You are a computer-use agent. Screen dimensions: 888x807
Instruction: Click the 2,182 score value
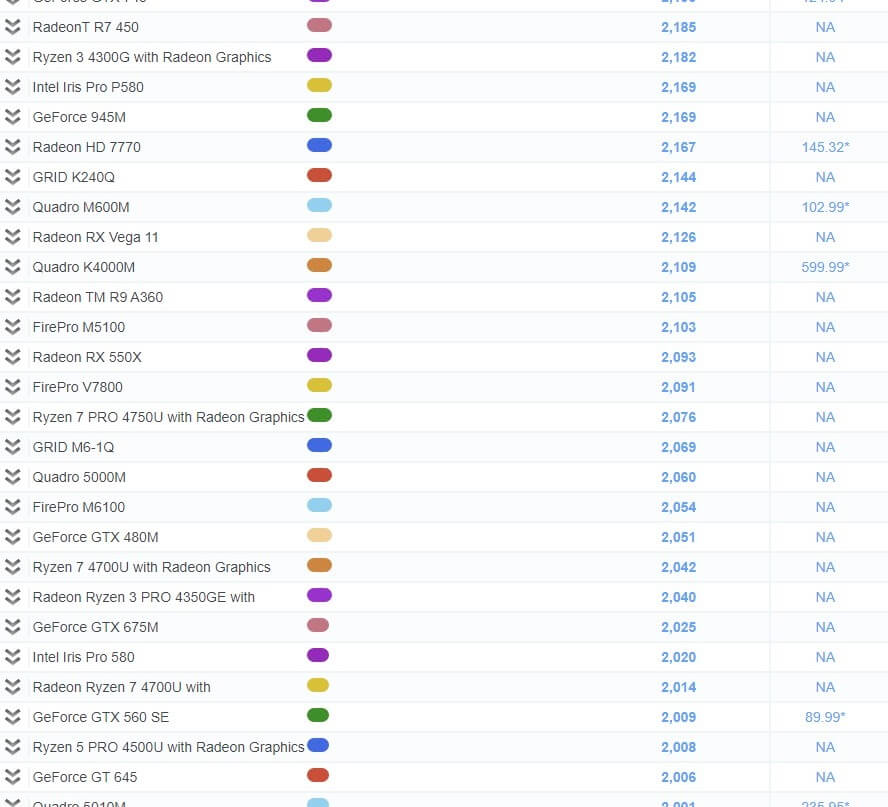(x=678, y=57)
